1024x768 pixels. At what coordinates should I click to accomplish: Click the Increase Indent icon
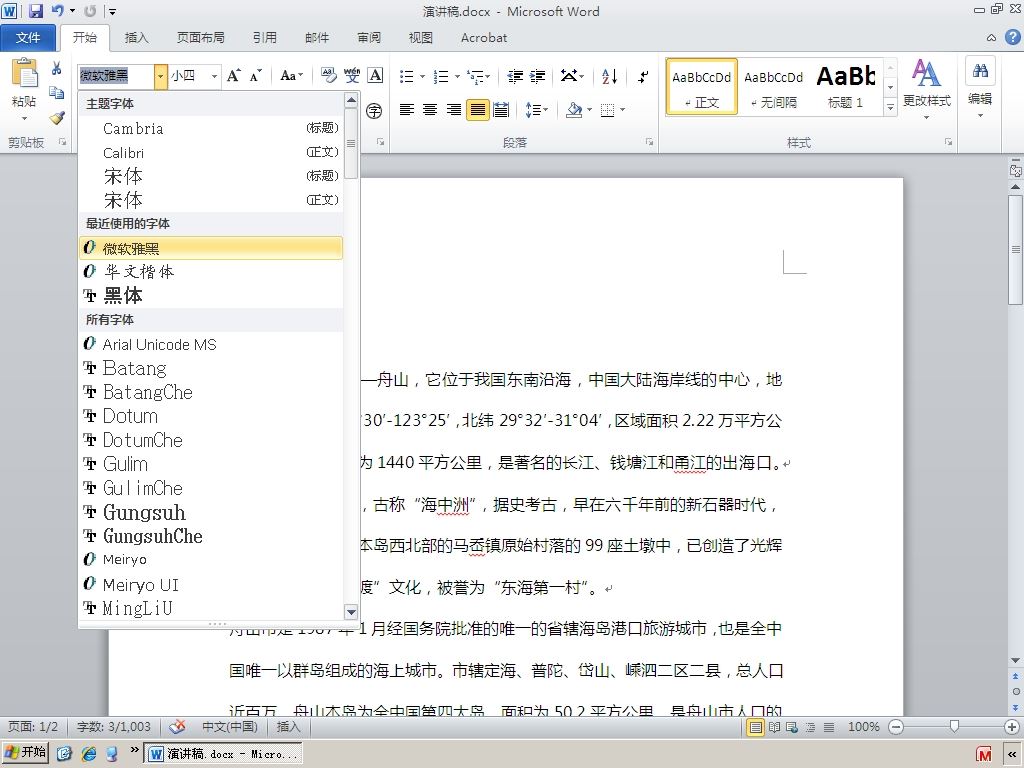tap(537, 76)
